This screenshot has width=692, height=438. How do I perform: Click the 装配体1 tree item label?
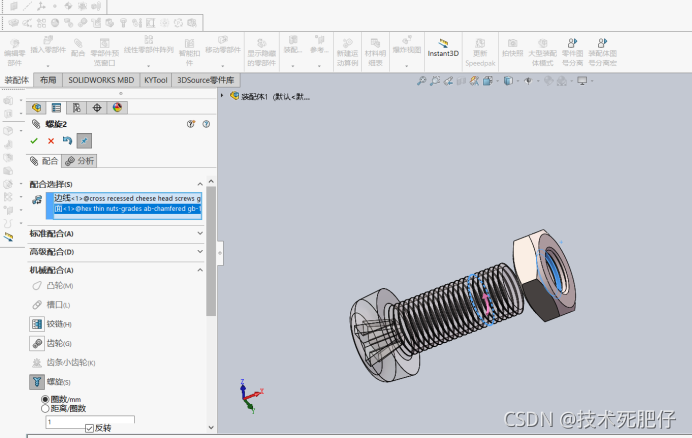pos(275,96)
